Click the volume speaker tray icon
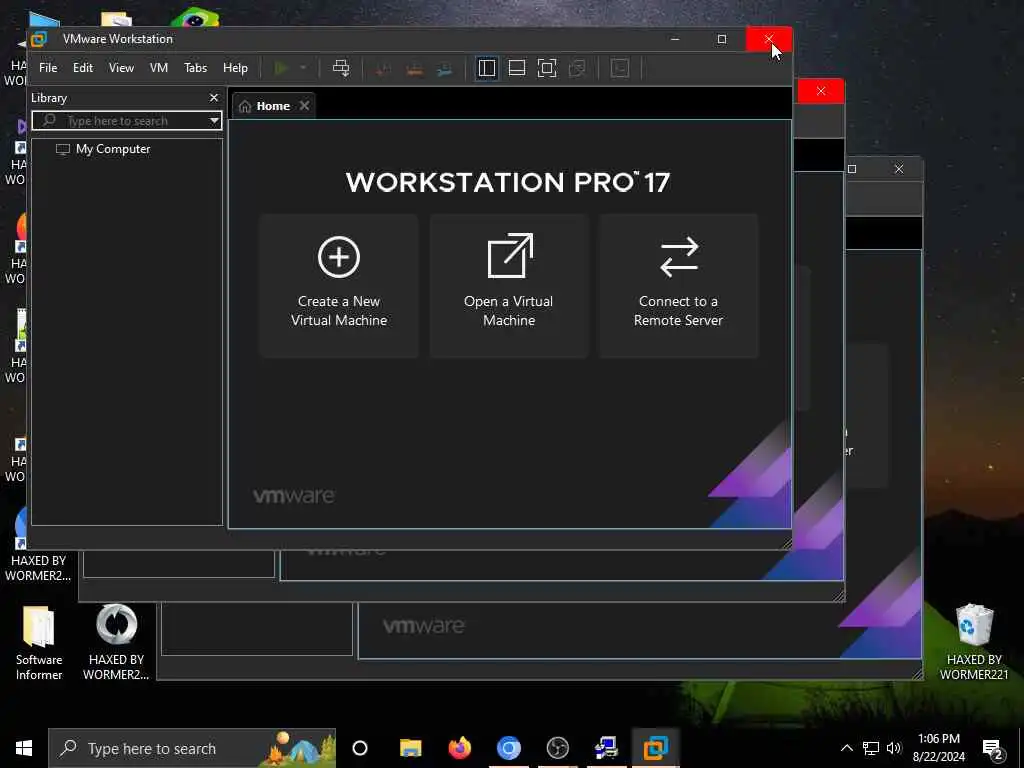 (x=894, y=748)
